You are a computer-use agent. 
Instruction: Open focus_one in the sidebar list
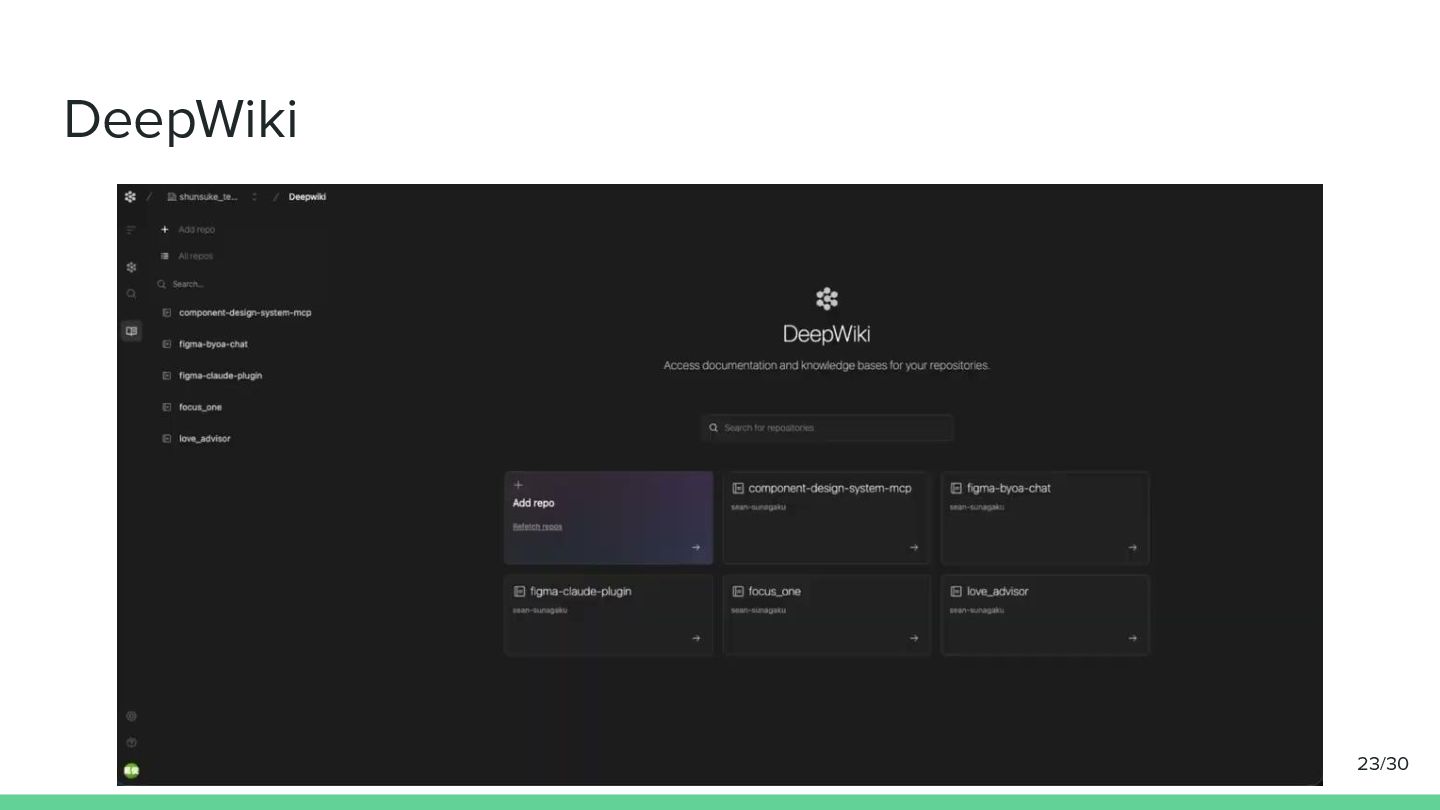193,407
